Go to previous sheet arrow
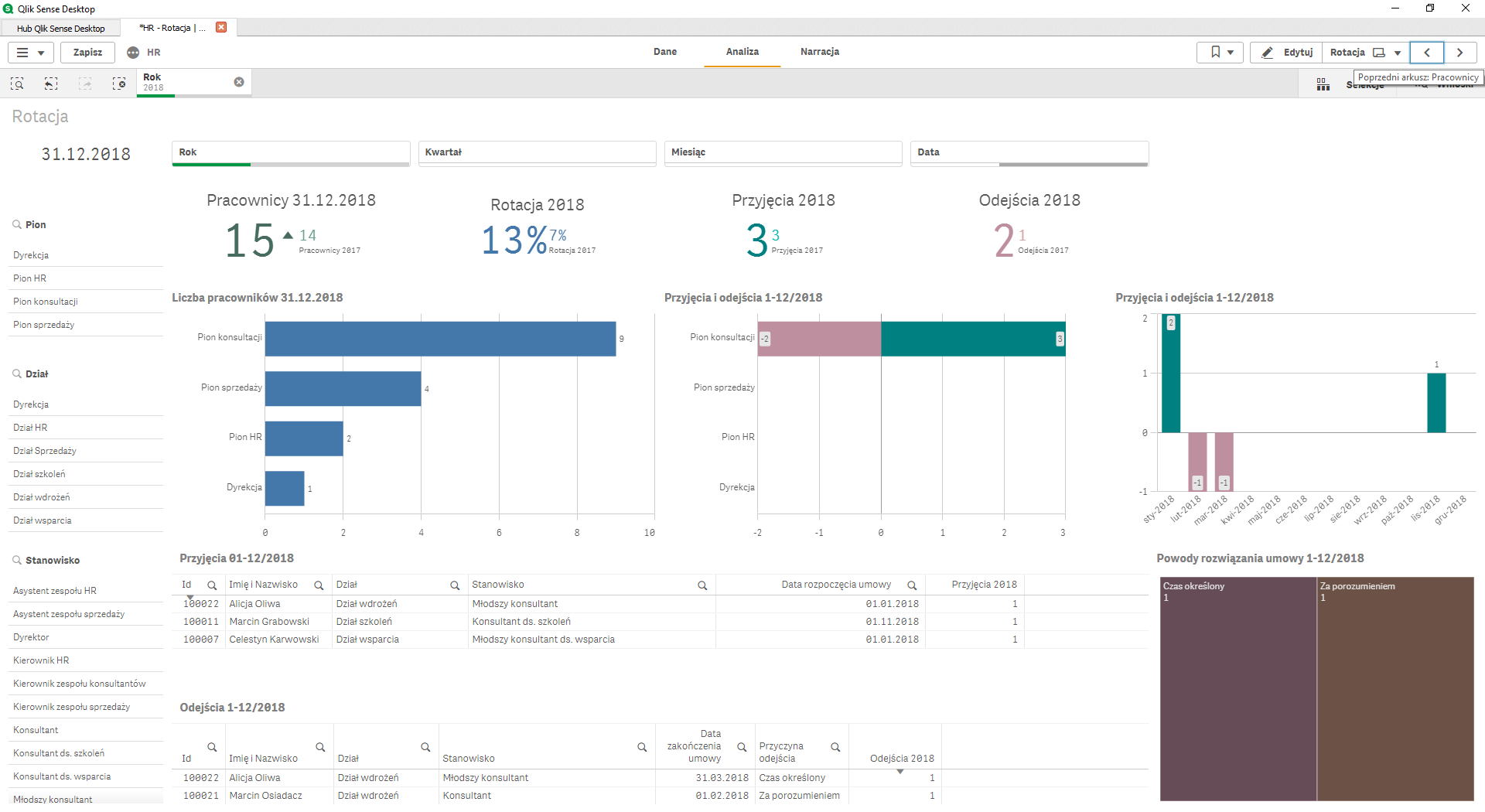1485x812 pixels. (1427, 53)
